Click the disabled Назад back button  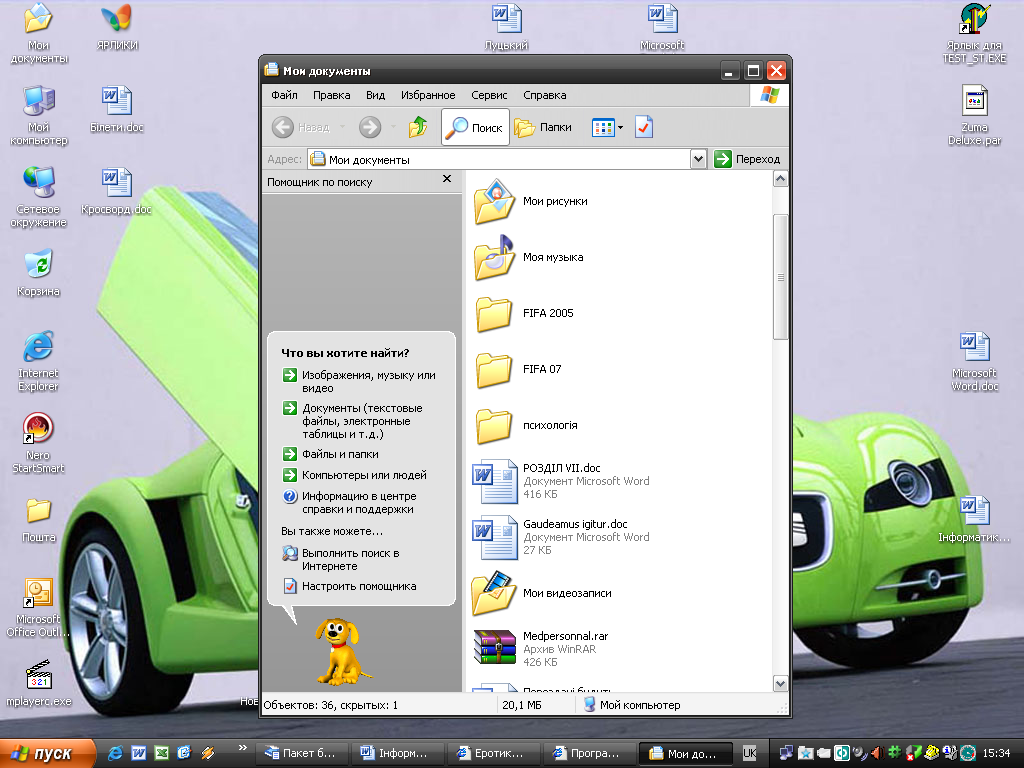(x=301, y=127)
